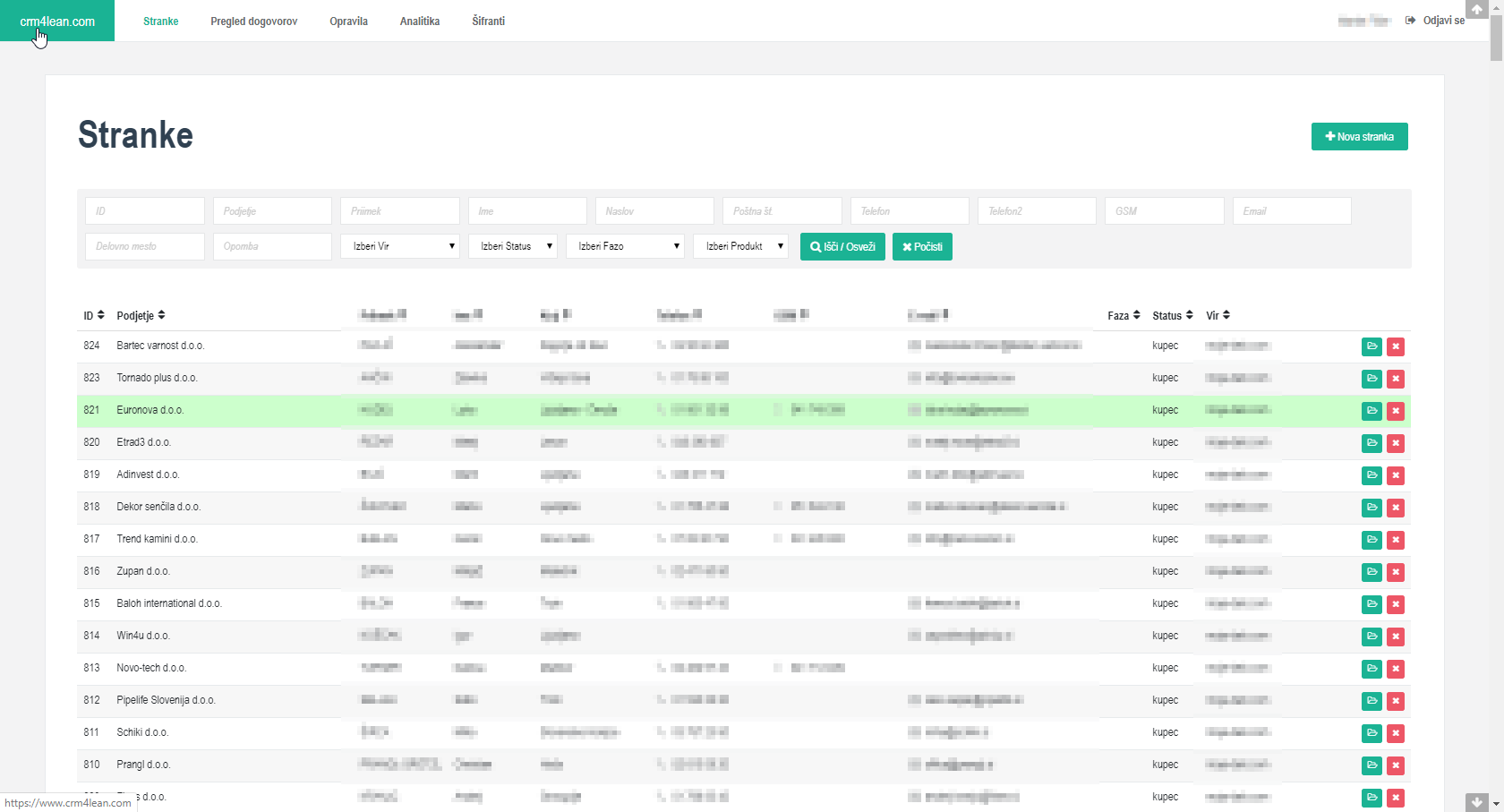1504x812 pixels.
Task: Open the Novo-tech d.o.o. record
Action: pyautogui.click(x=1372, y=669)
